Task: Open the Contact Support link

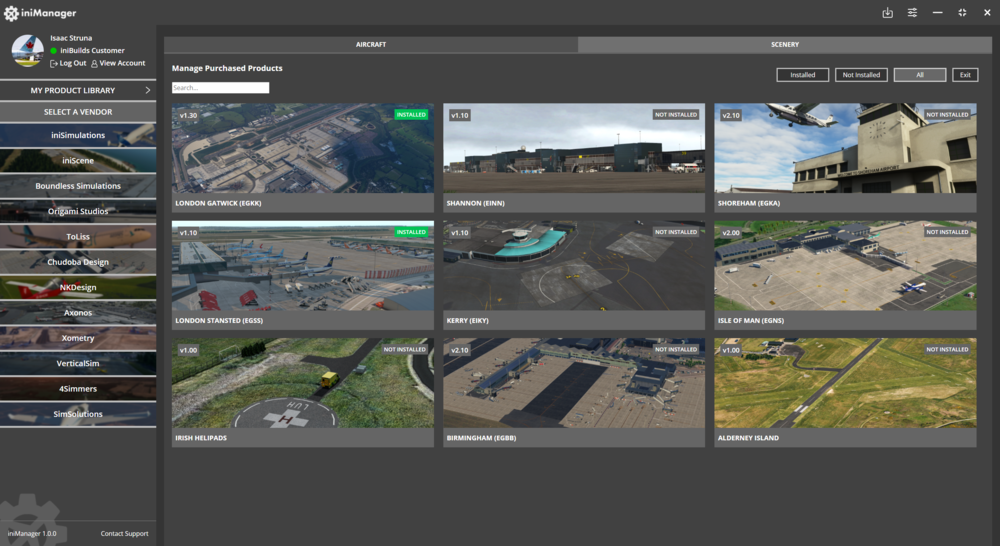Action: coord(124,534)
